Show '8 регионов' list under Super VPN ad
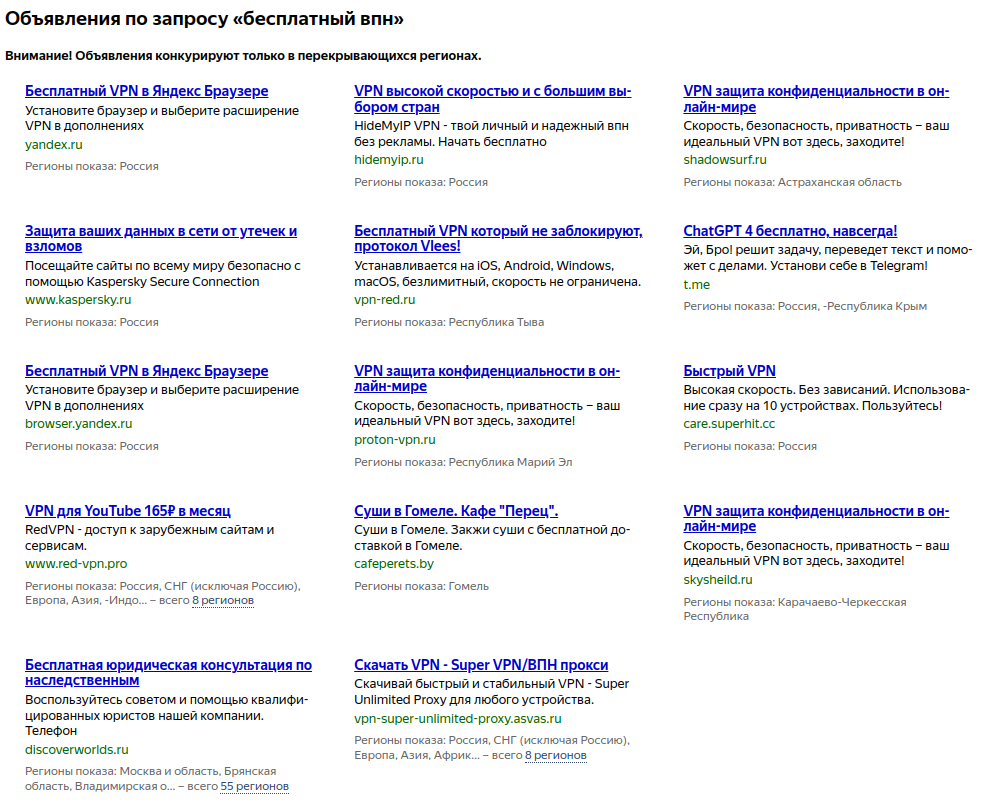Screen dimensions: 987x812 coord(556,755)
